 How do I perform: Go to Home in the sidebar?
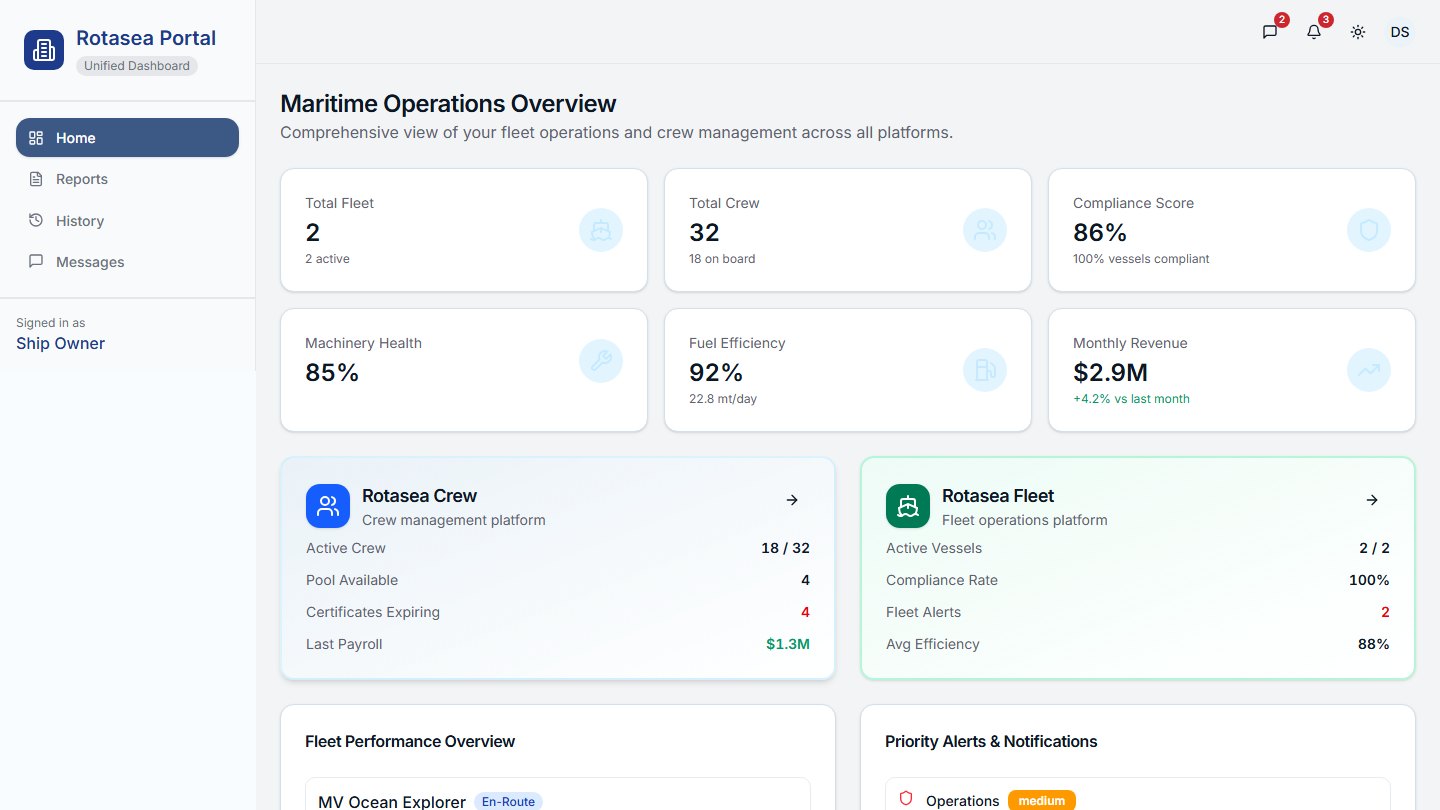(x=127, y=138)
